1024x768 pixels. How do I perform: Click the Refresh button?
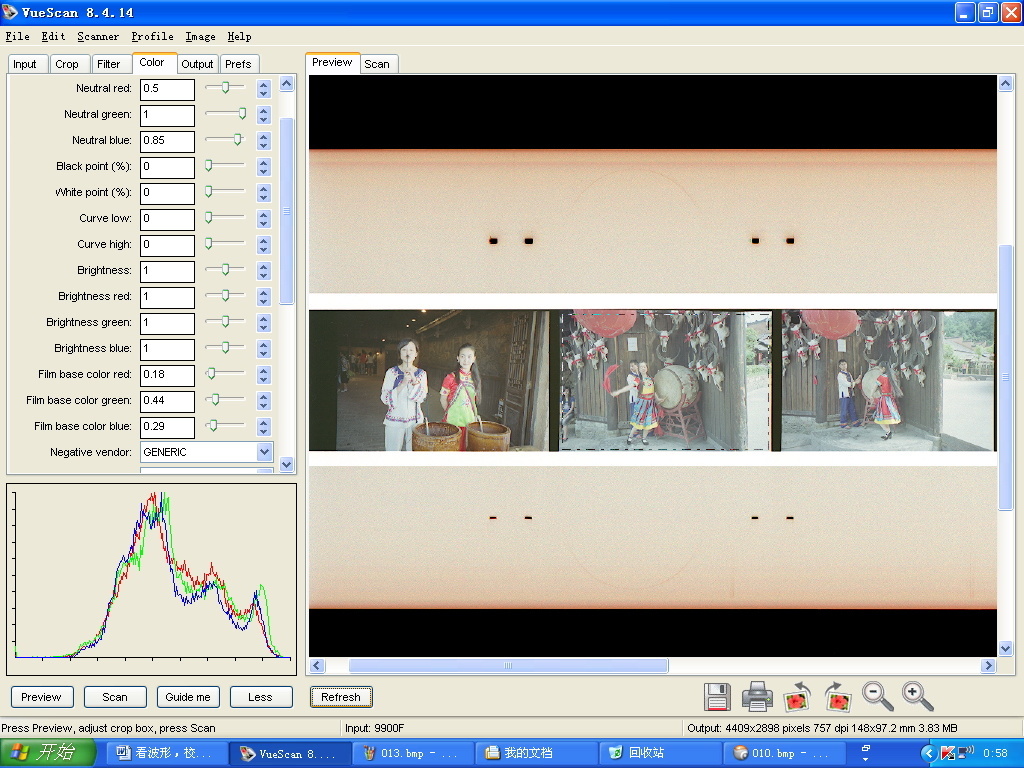coord(341,697)
